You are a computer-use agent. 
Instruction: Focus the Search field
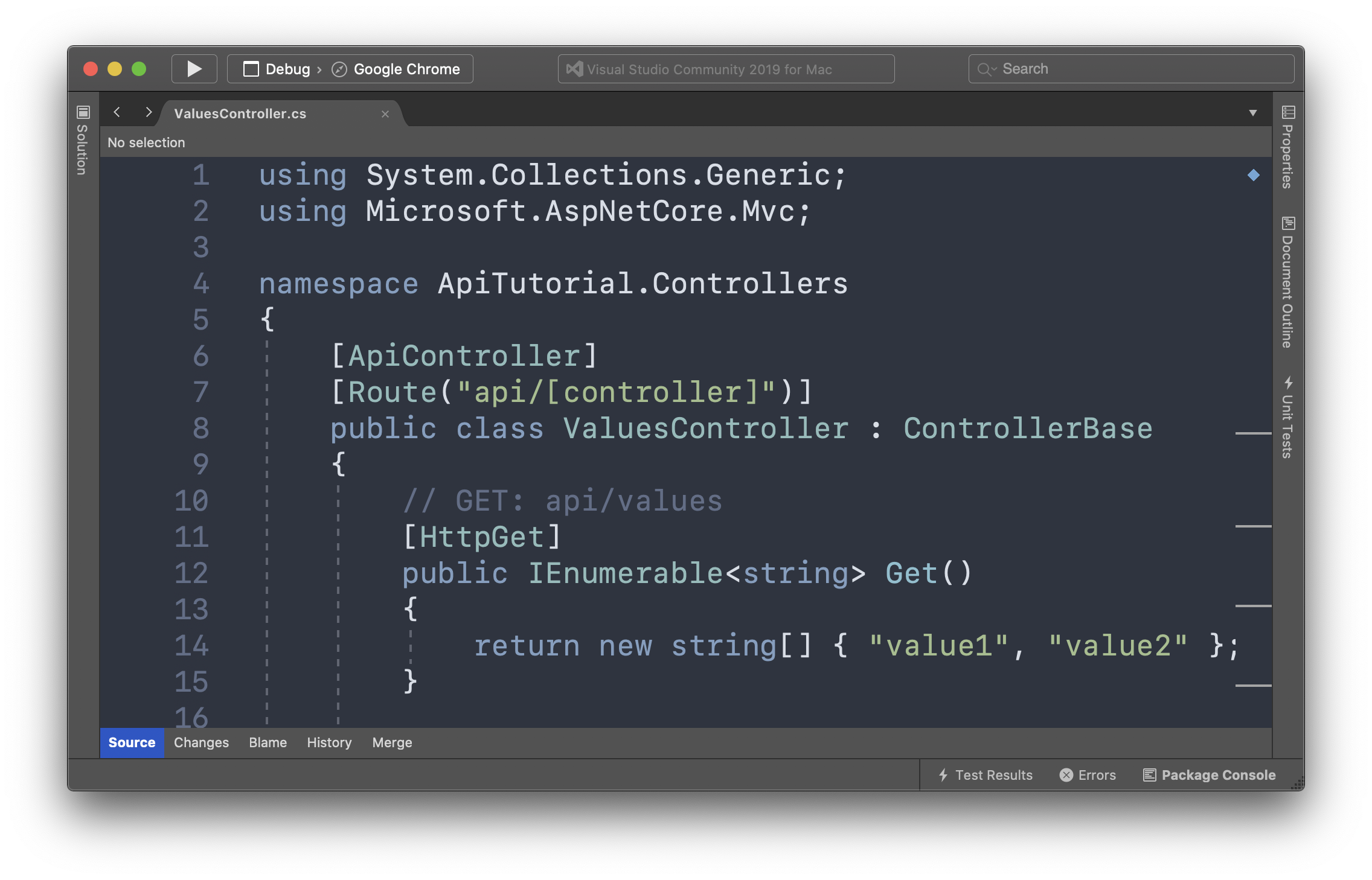tap(1131, 69)
